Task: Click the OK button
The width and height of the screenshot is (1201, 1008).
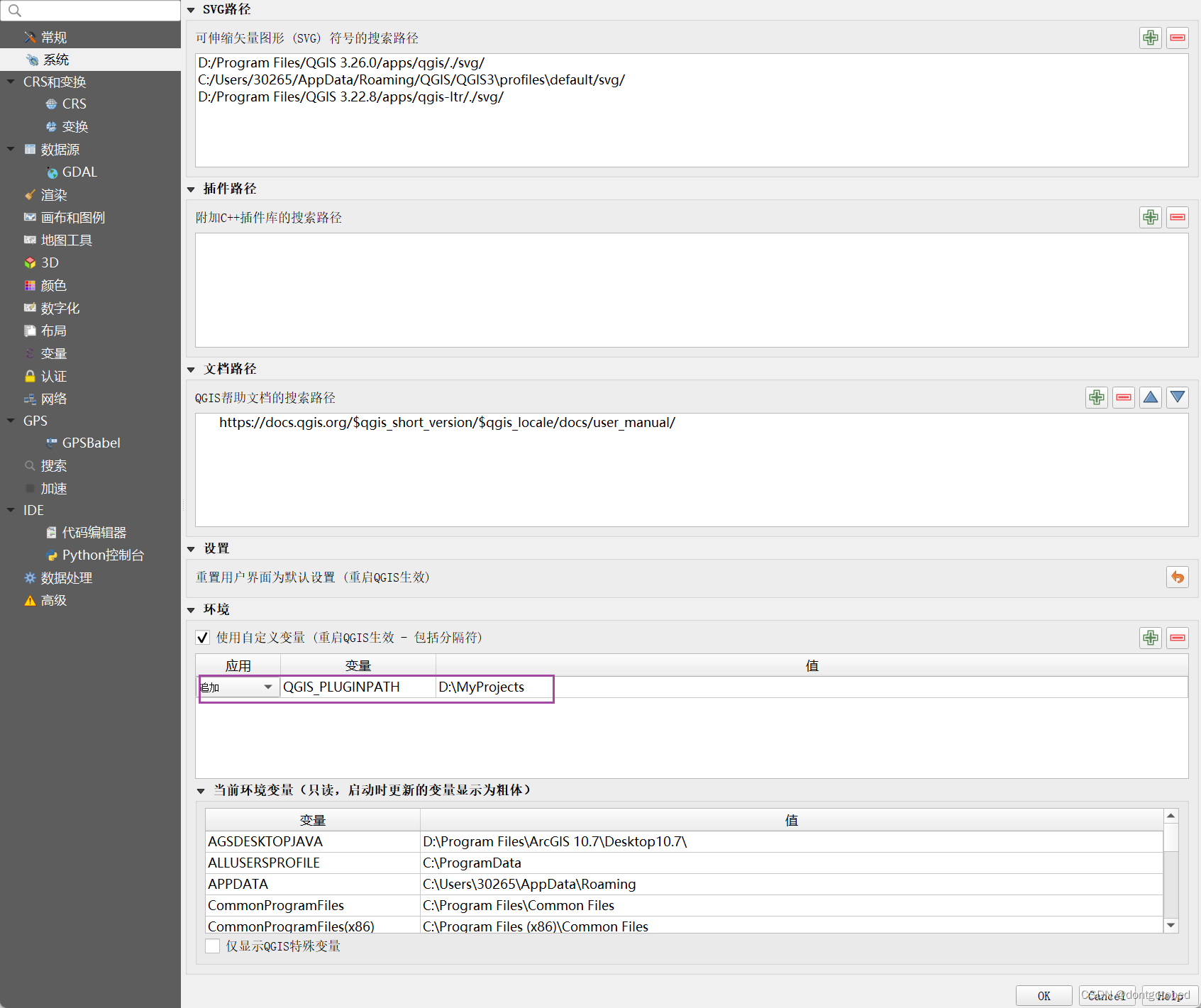Action: click(x=1044, y=996)
